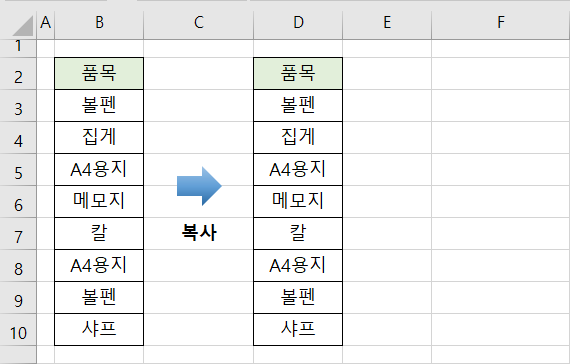Click the Select All corner triangle
Viewport: 570px width, 364px height.
(23, 25)
